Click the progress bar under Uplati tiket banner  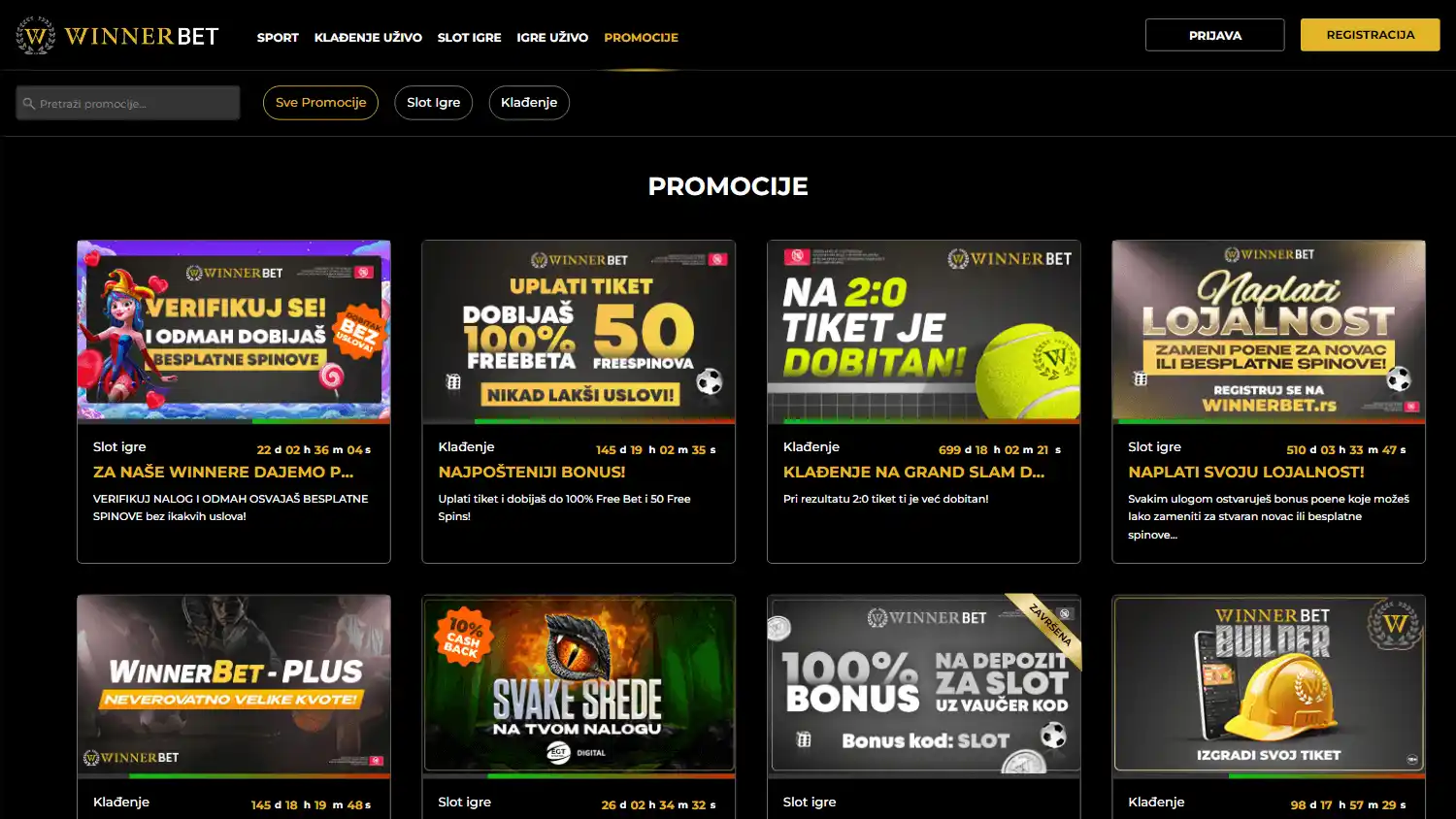[x=579, y=421]
